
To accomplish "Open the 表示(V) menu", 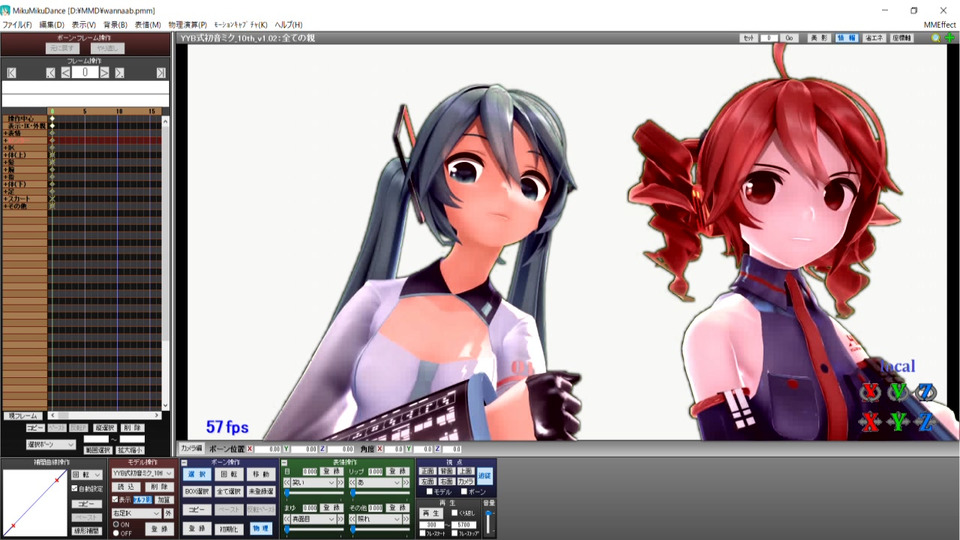I will click(x=84, y=25).
